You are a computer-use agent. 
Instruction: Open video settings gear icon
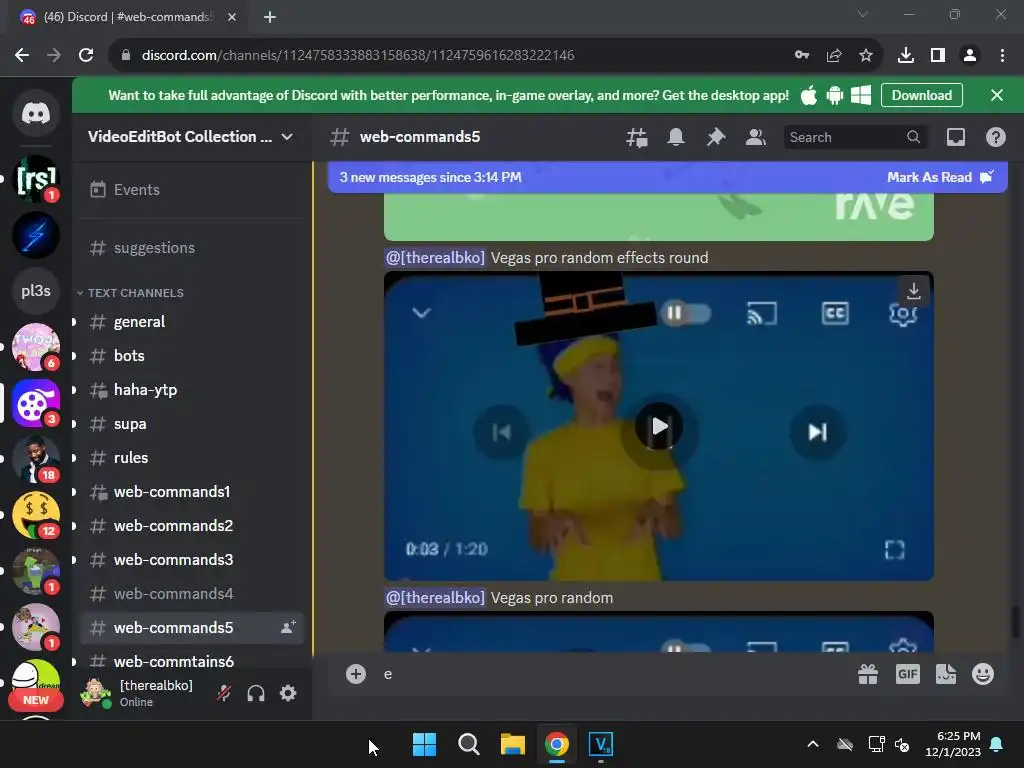pyautogui.click(x=903, y=314)
